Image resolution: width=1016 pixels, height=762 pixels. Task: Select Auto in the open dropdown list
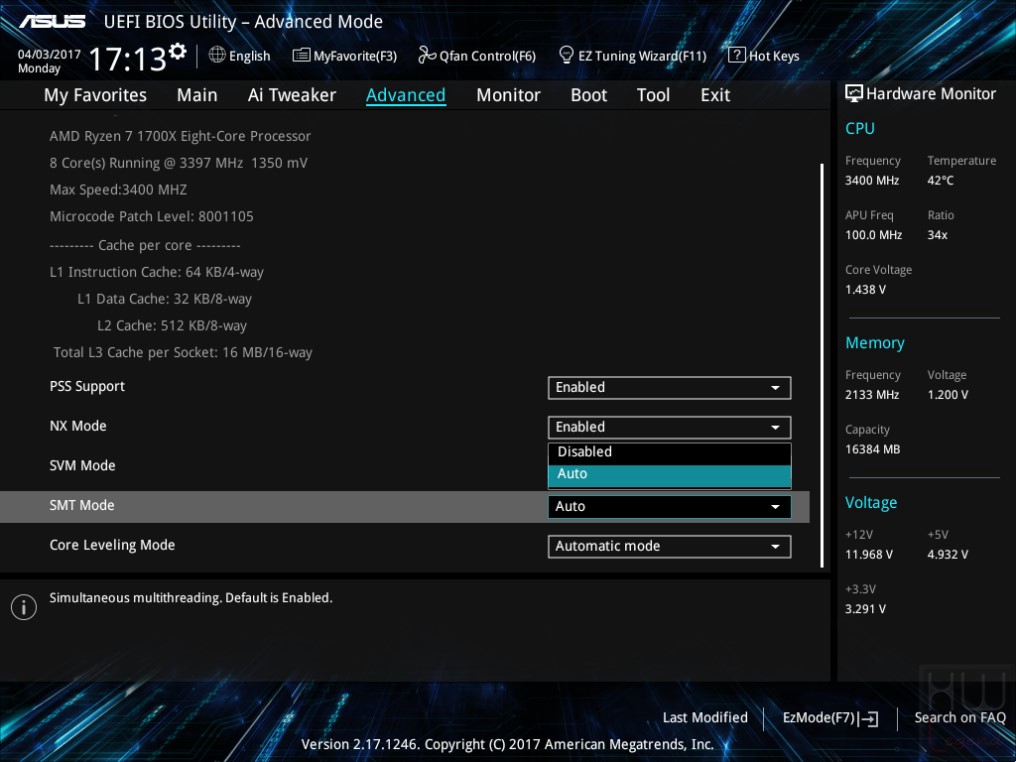pyautogui.click(x=669, y=474)
